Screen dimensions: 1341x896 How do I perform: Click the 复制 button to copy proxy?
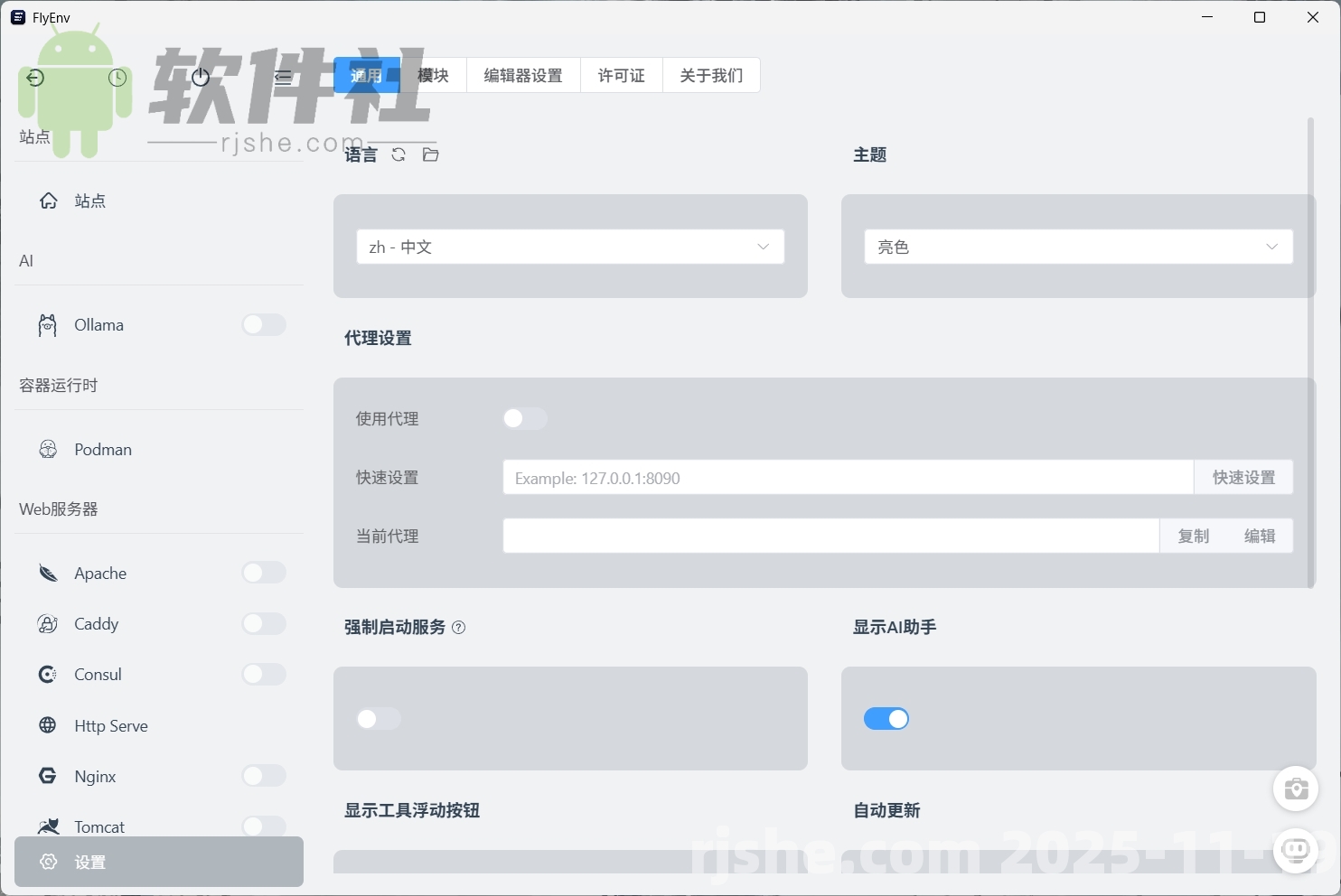(1193, 536)
